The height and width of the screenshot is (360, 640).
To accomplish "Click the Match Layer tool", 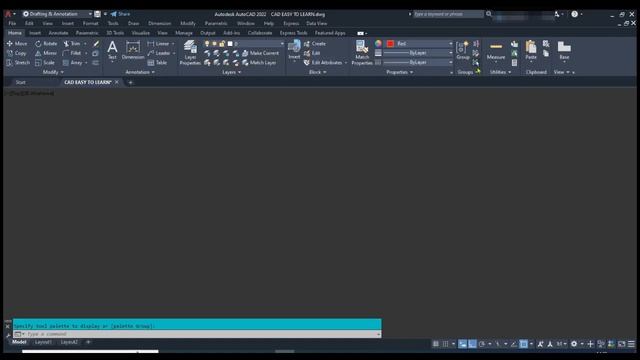I will (x=259, y=62).
